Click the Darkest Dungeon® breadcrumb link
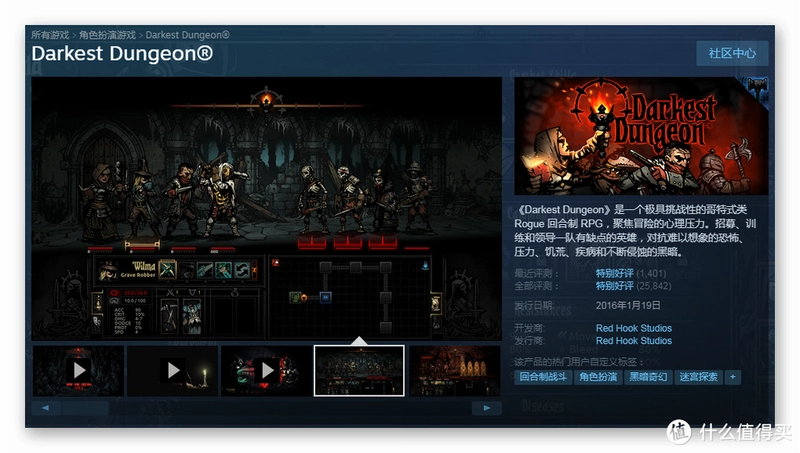The width and height of the screenshot is (800, 453). pos(187,35)
